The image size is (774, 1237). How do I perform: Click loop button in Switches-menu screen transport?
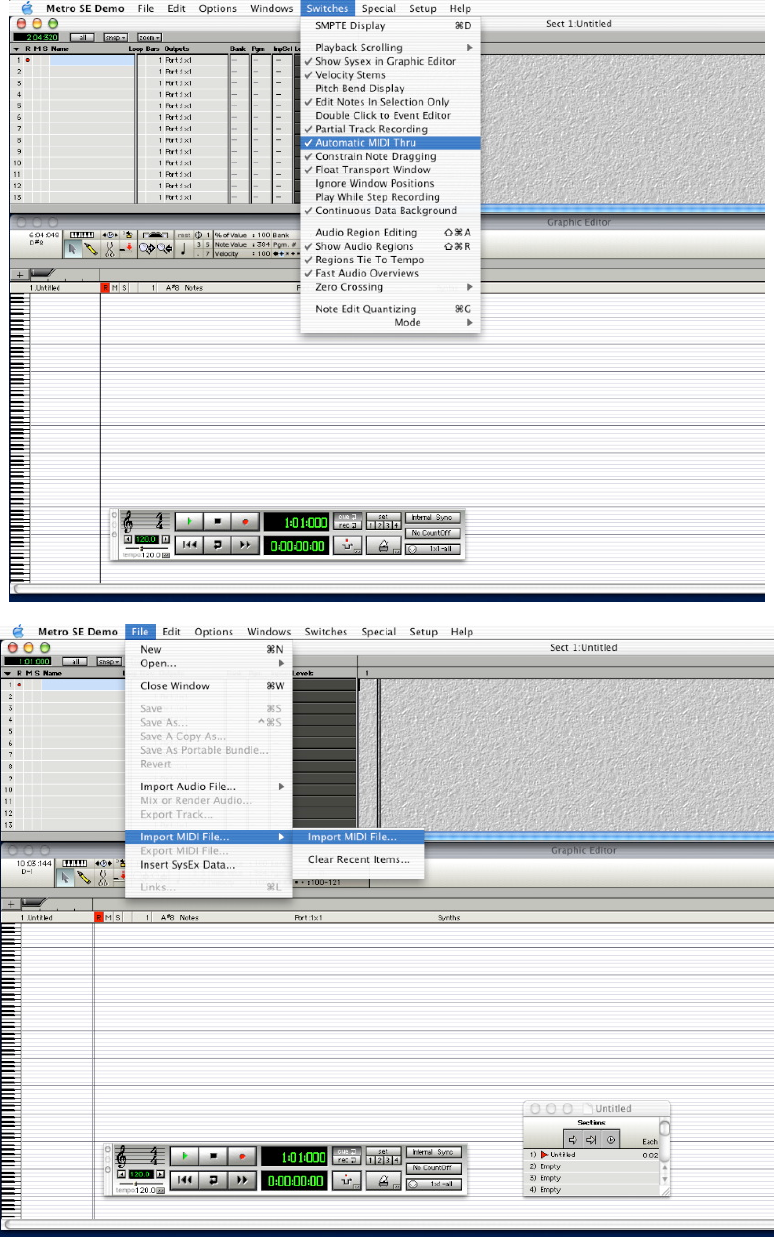coord(218,545)
